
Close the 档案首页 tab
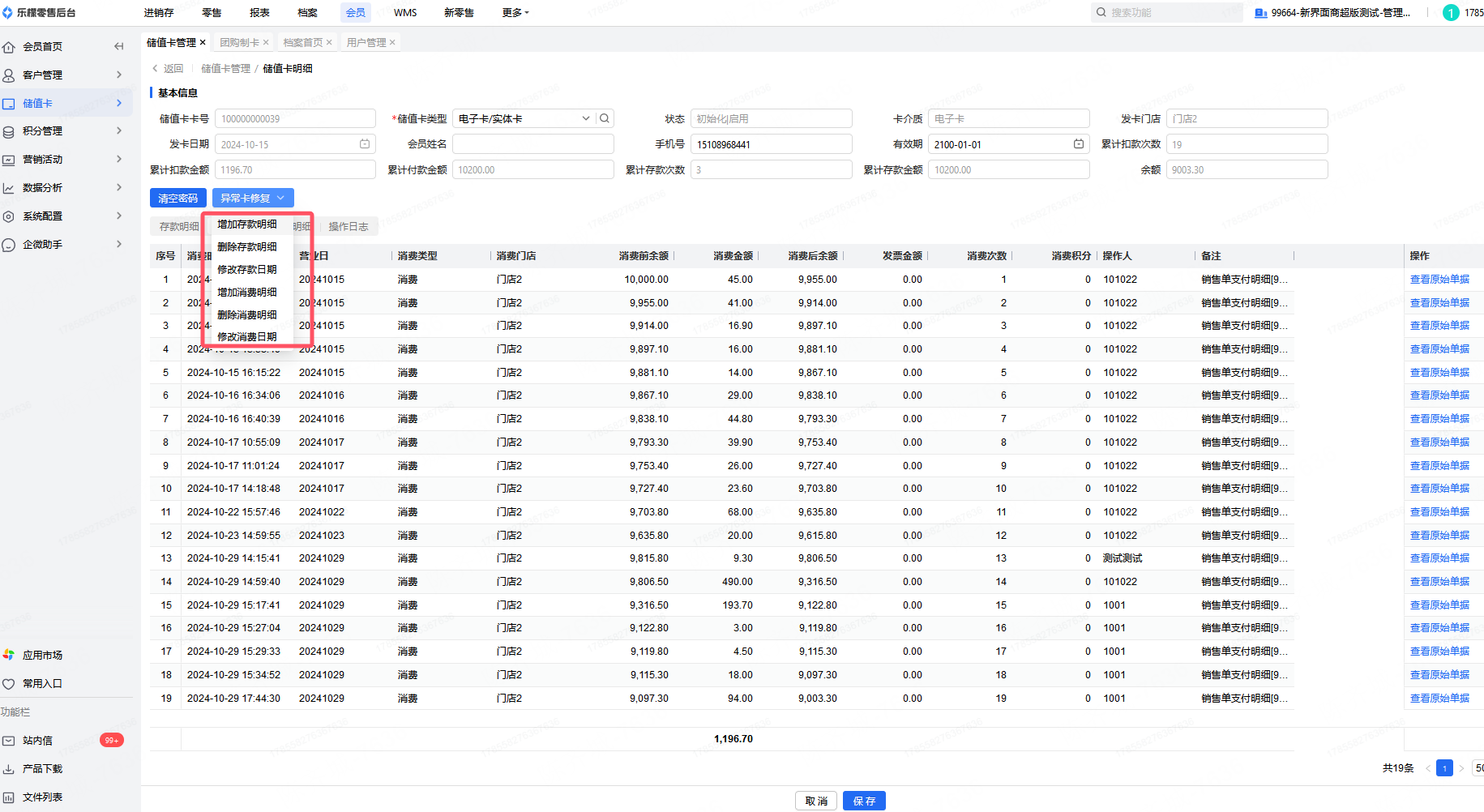point(329,42)
